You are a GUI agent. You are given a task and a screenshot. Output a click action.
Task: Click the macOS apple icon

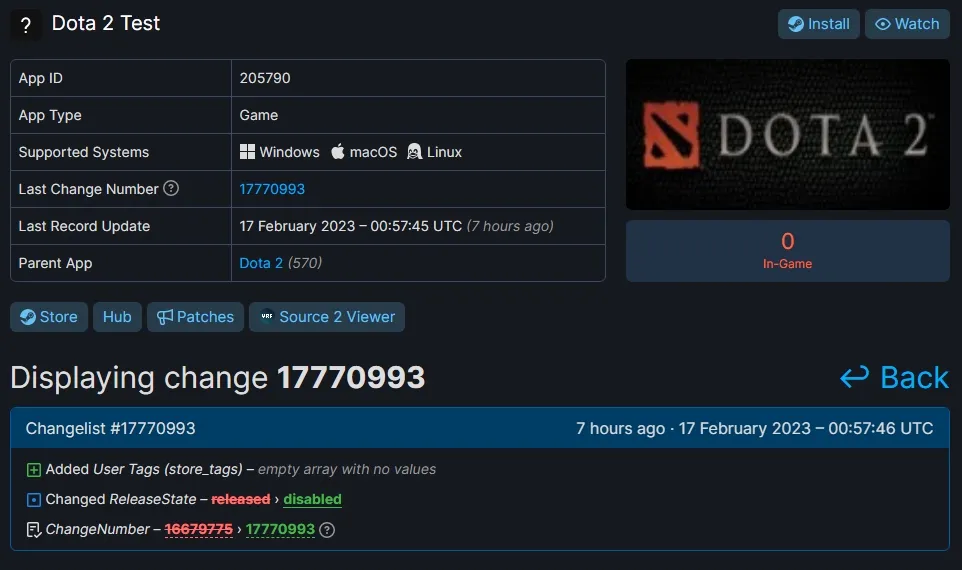point(338,152)
